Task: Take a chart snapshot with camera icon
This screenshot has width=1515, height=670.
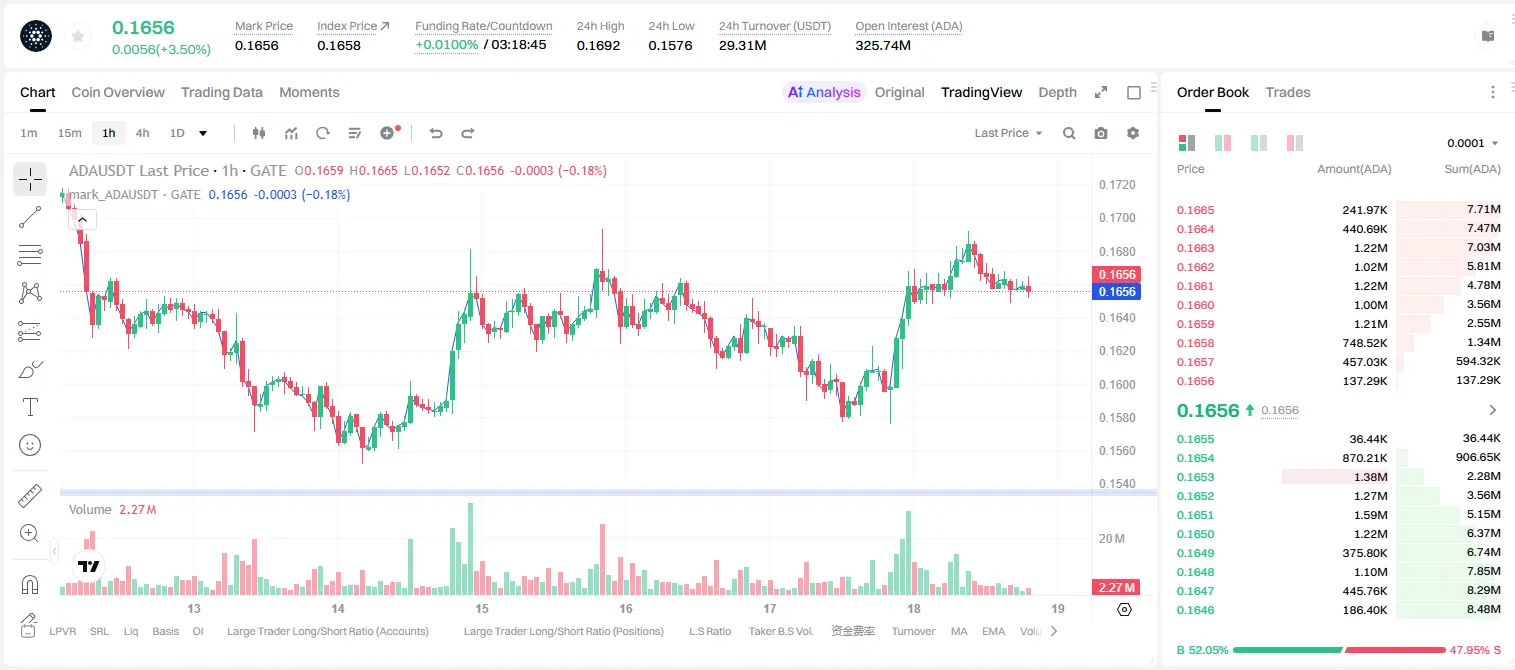Action: point(1101,133)
